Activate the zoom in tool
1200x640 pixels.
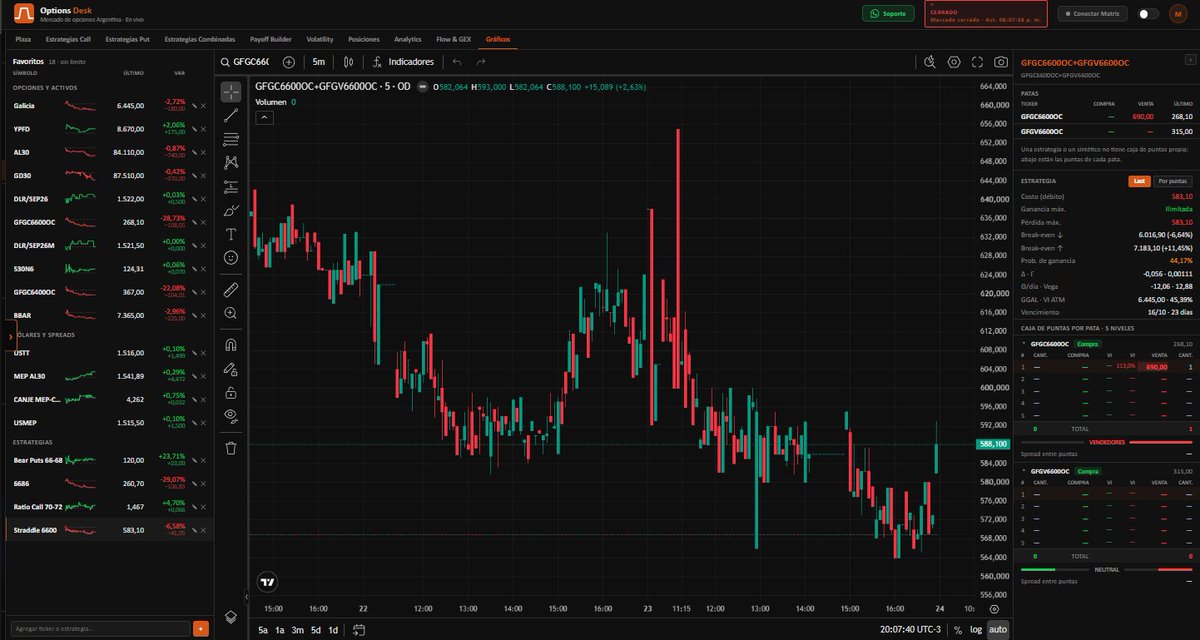(231, 313)
